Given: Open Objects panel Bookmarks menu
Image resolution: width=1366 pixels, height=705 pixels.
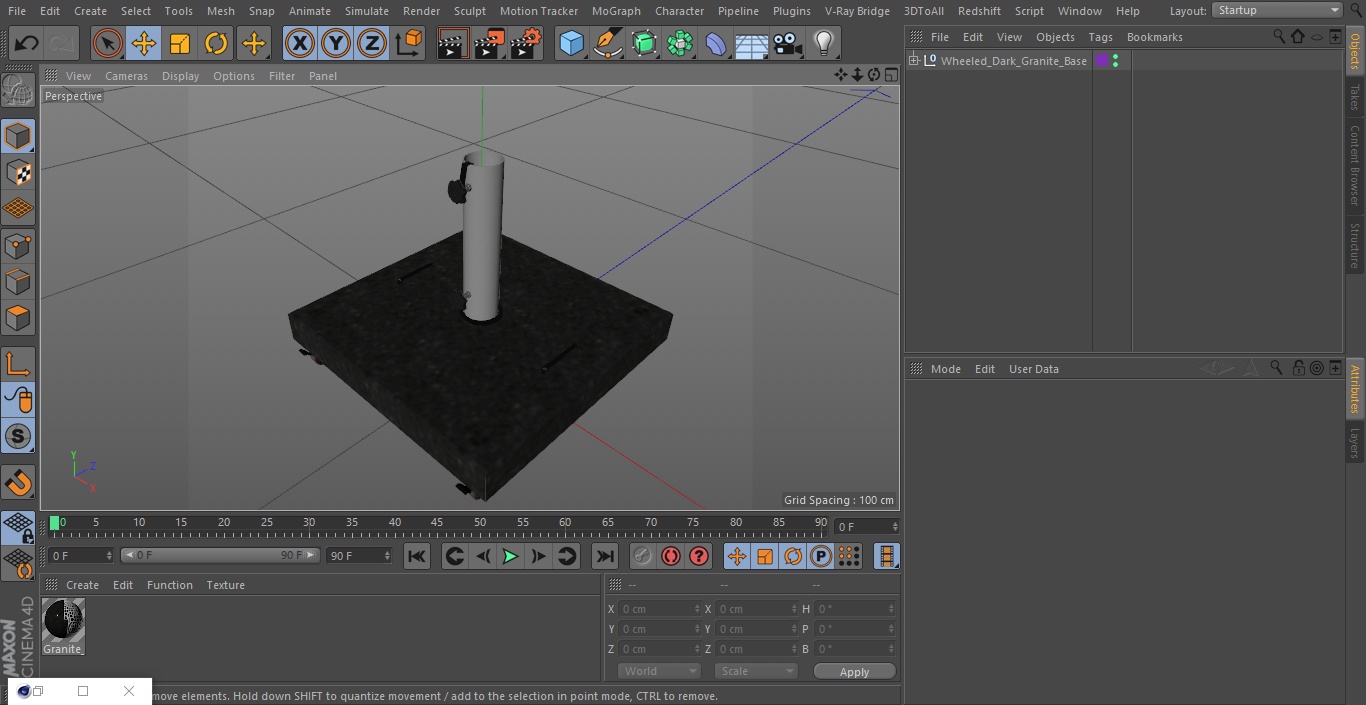Looking at the screenshot, I should coord(1154,37).
